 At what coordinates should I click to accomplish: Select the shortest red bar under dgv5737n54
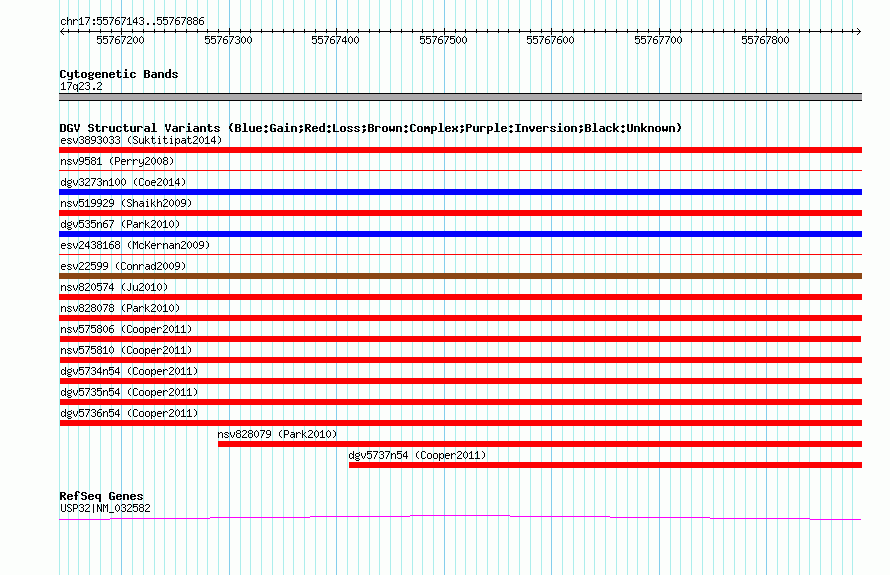coord(605,465)
